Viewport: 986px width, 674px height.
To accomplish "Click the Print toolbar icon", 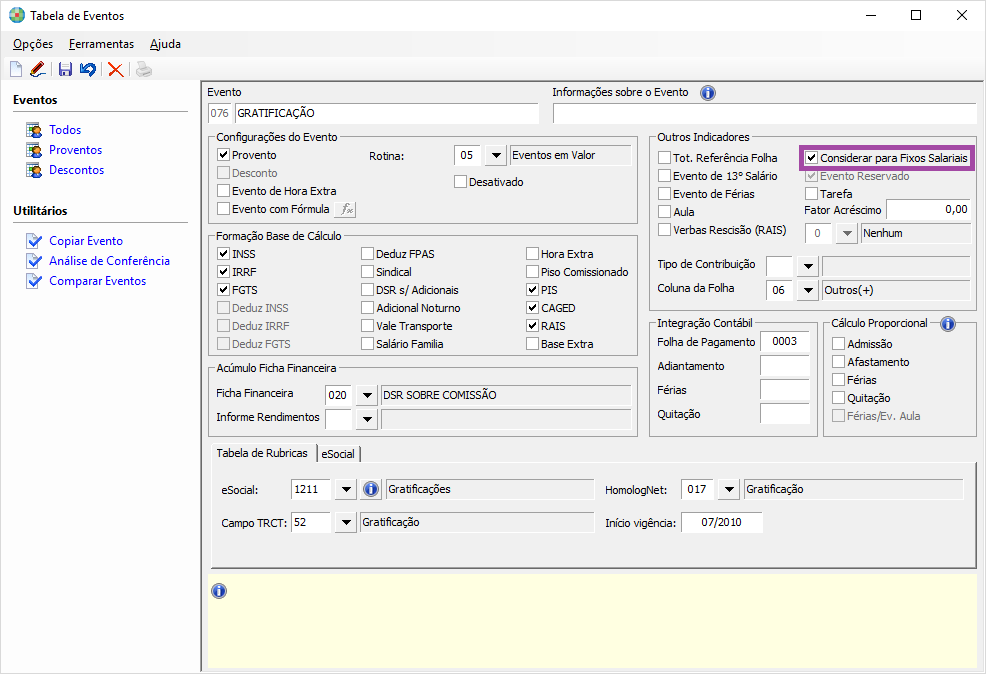I will pyautogui.click(x=144, y=69).
